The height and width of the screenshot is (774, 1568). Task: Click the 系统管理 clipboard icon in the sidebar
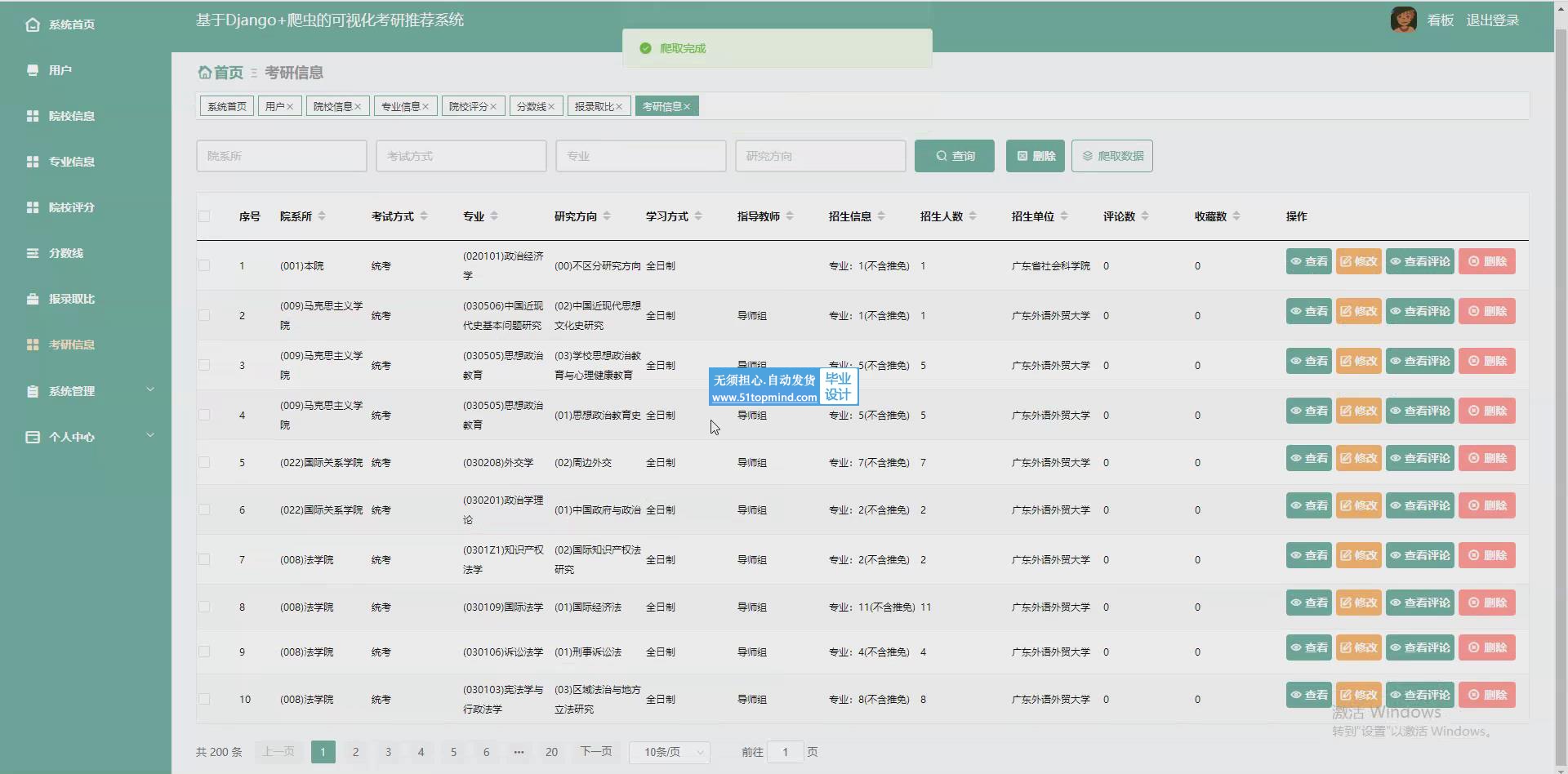33,391
